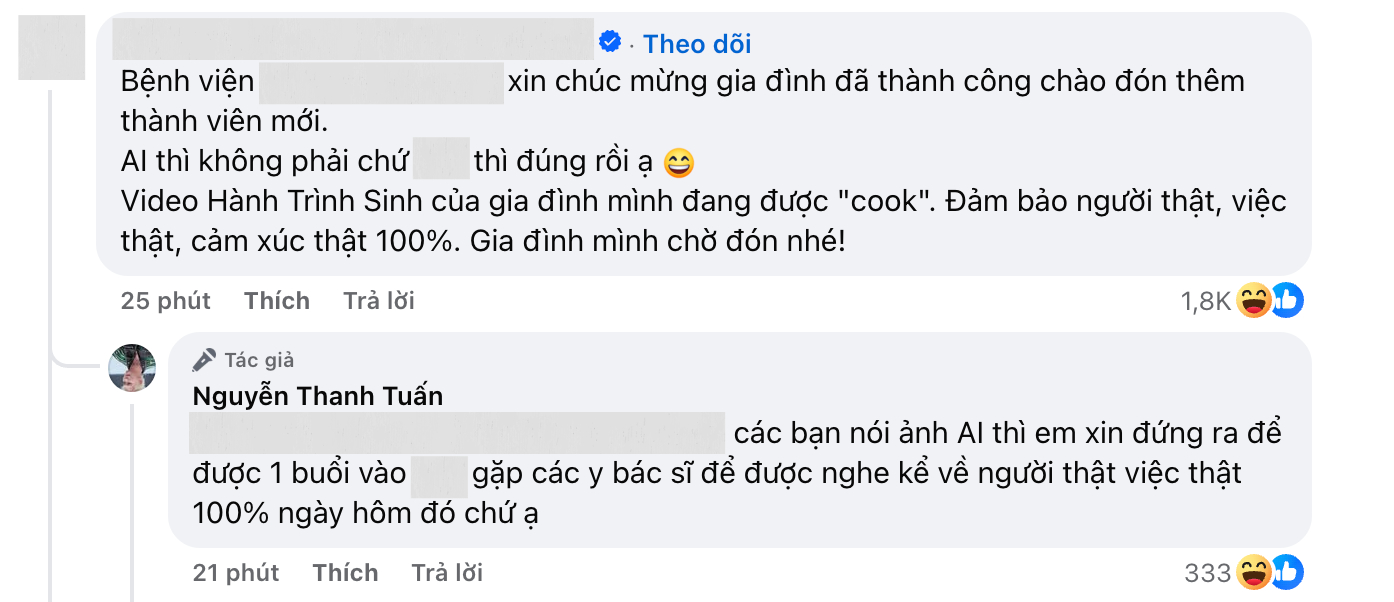This screenshot has height=602, width=1394.
Task: Click Nguyễn Thanh Tuấn's profile picture
Action: point(131,368)
